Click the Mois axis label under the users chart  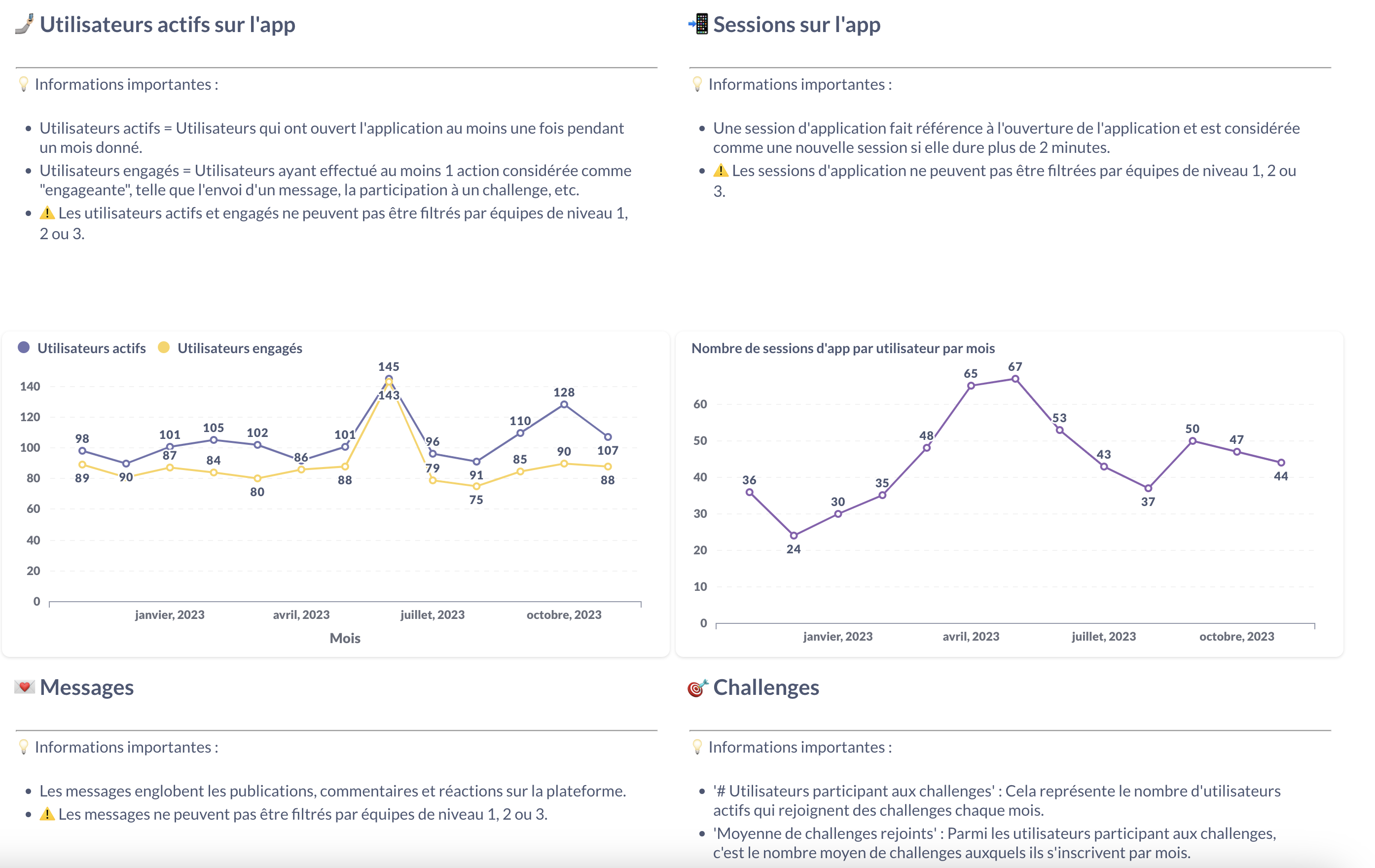(x=345, y=639)
